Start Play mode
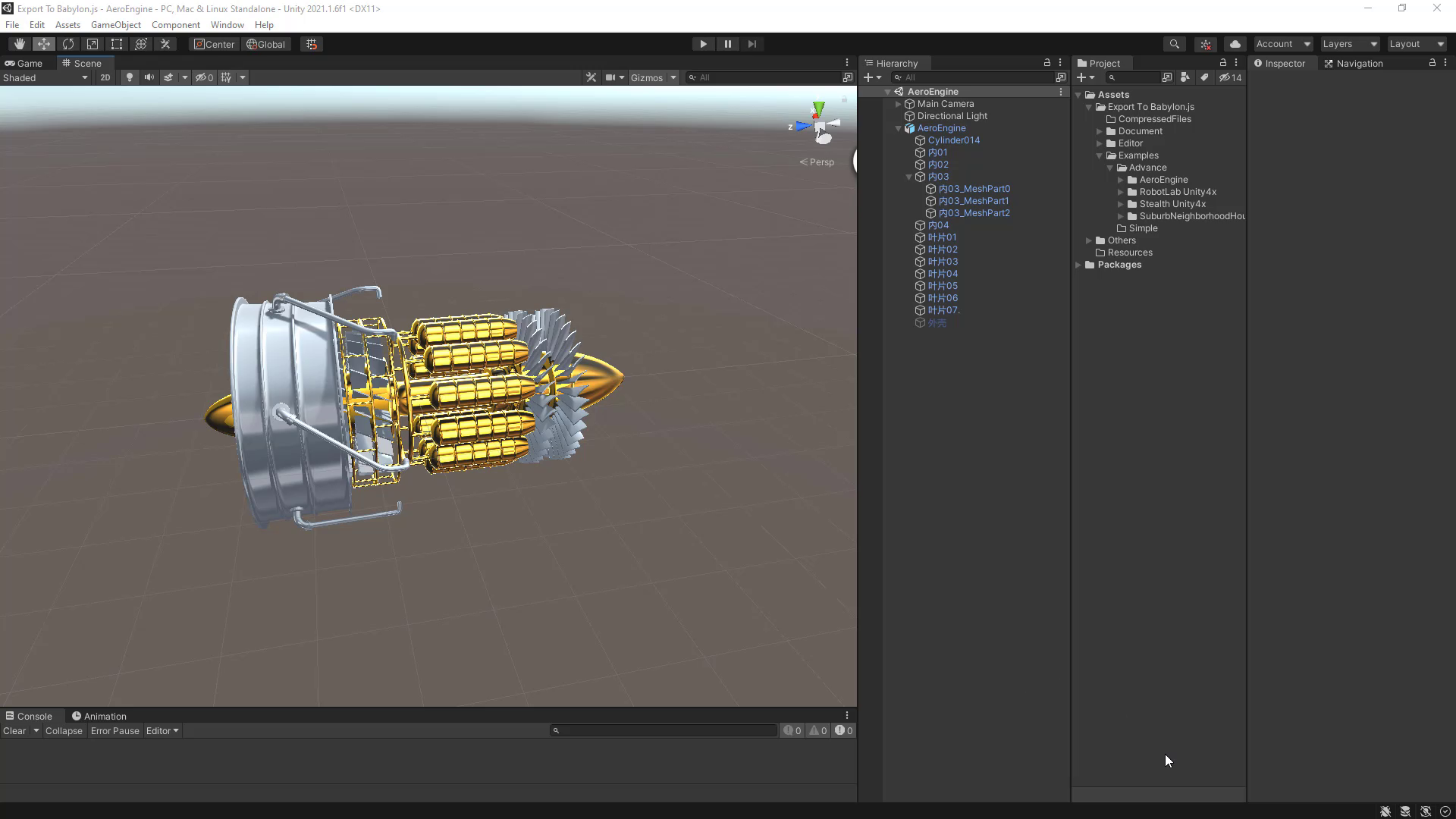Viewport: 1456px width, 819px height. click(x=703, y=44)
